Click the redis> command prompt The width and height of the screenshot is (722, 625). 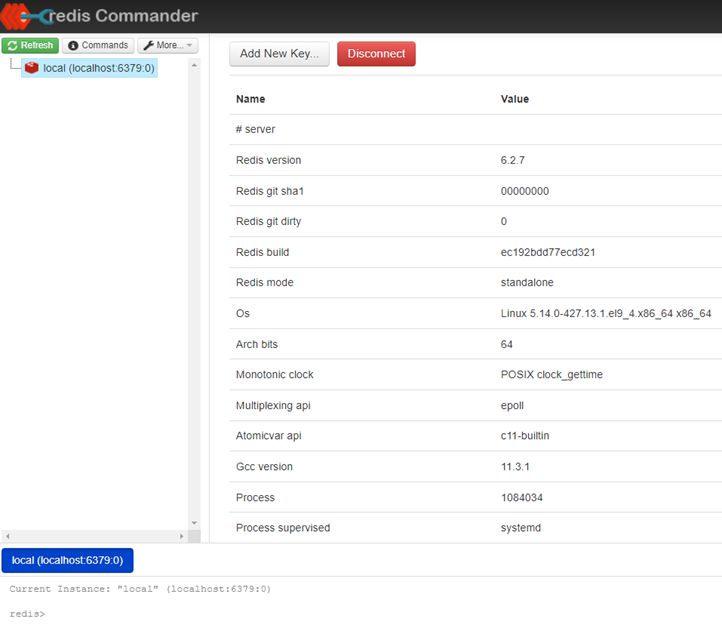pyautogui.click(x=27, y=613)
